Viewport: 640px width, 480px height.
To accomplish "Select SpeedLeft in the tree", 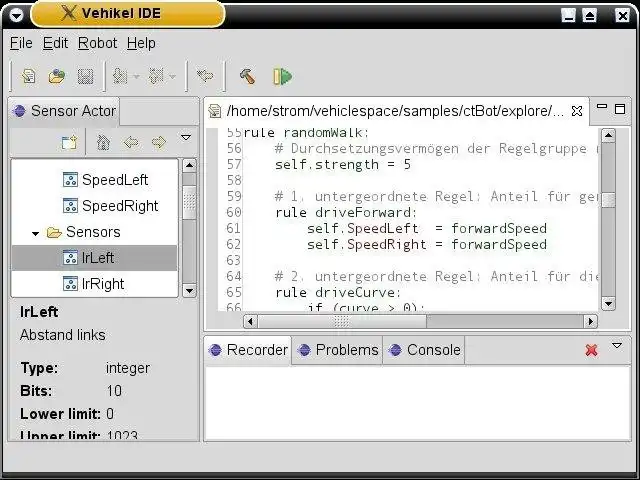I will 115,180.
